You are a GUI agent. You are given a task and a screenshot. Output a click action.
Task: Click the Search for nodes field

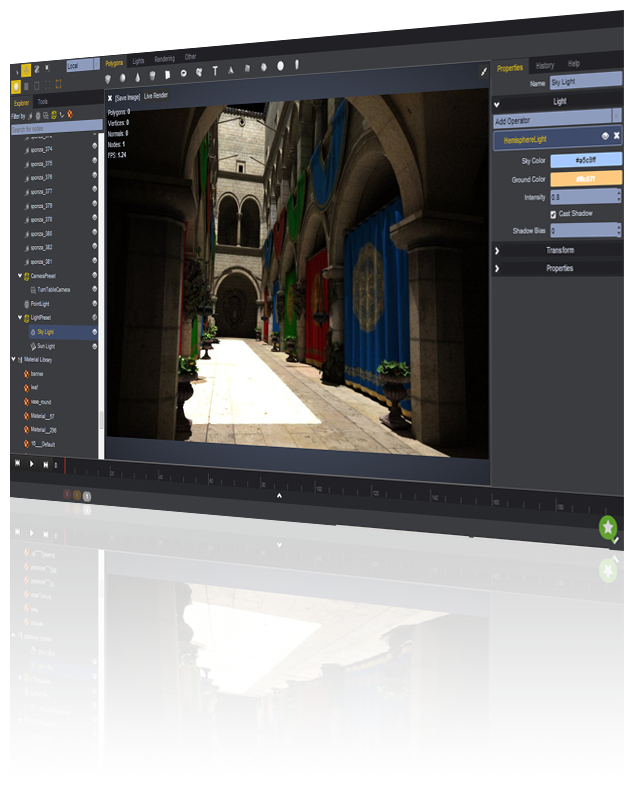coord(55,130)
